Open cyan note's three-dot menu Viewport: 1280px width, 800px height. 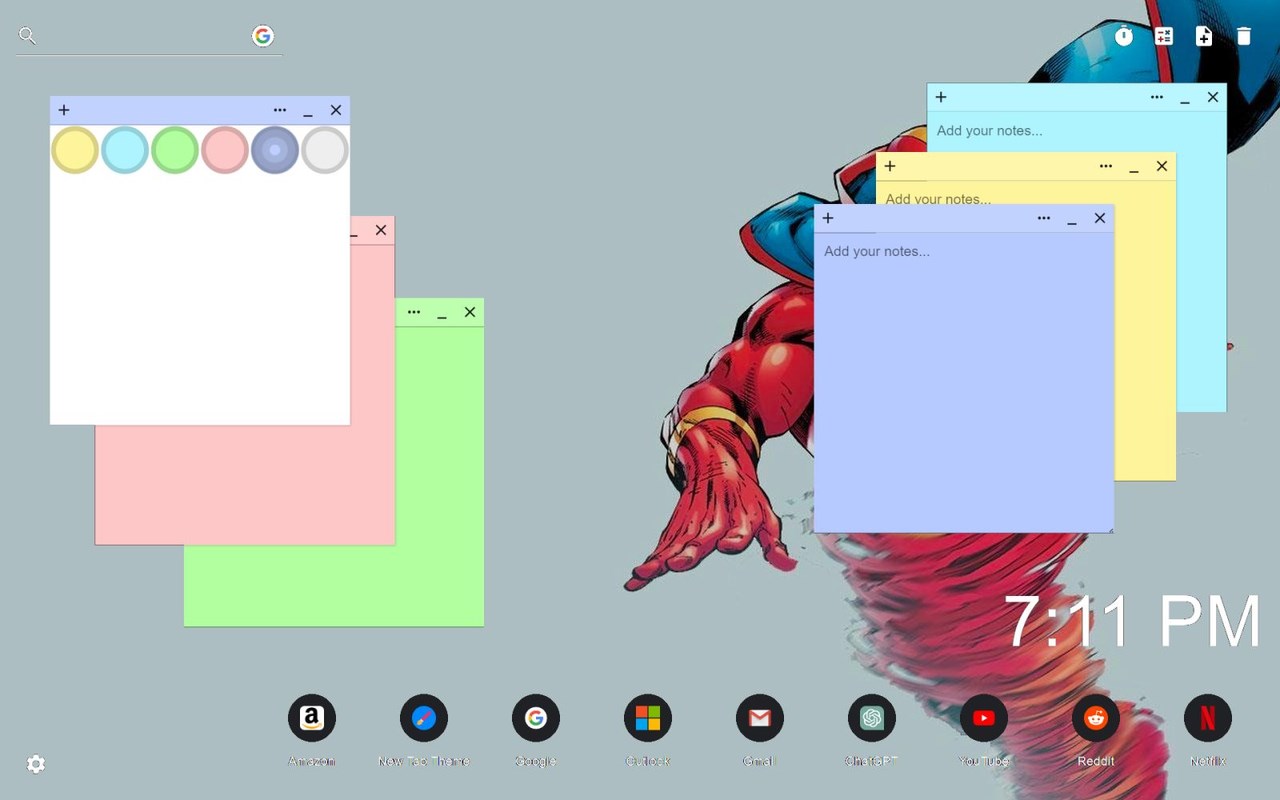pos(1157,97)
